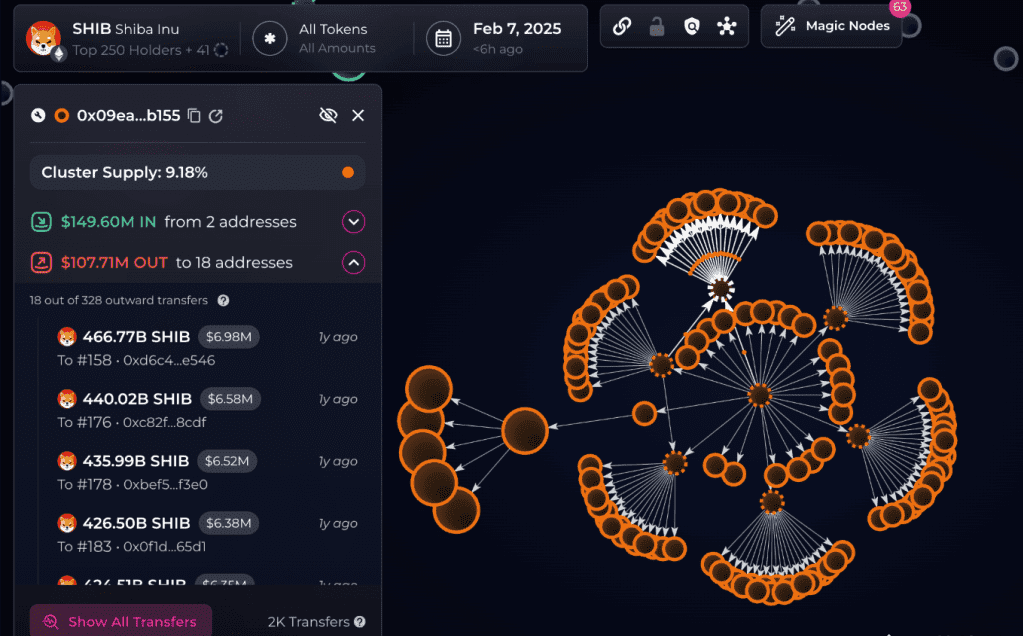Click the 0x09ea...b155 address title
This screenshot has height=636, width=1023.
click(129, 115)
